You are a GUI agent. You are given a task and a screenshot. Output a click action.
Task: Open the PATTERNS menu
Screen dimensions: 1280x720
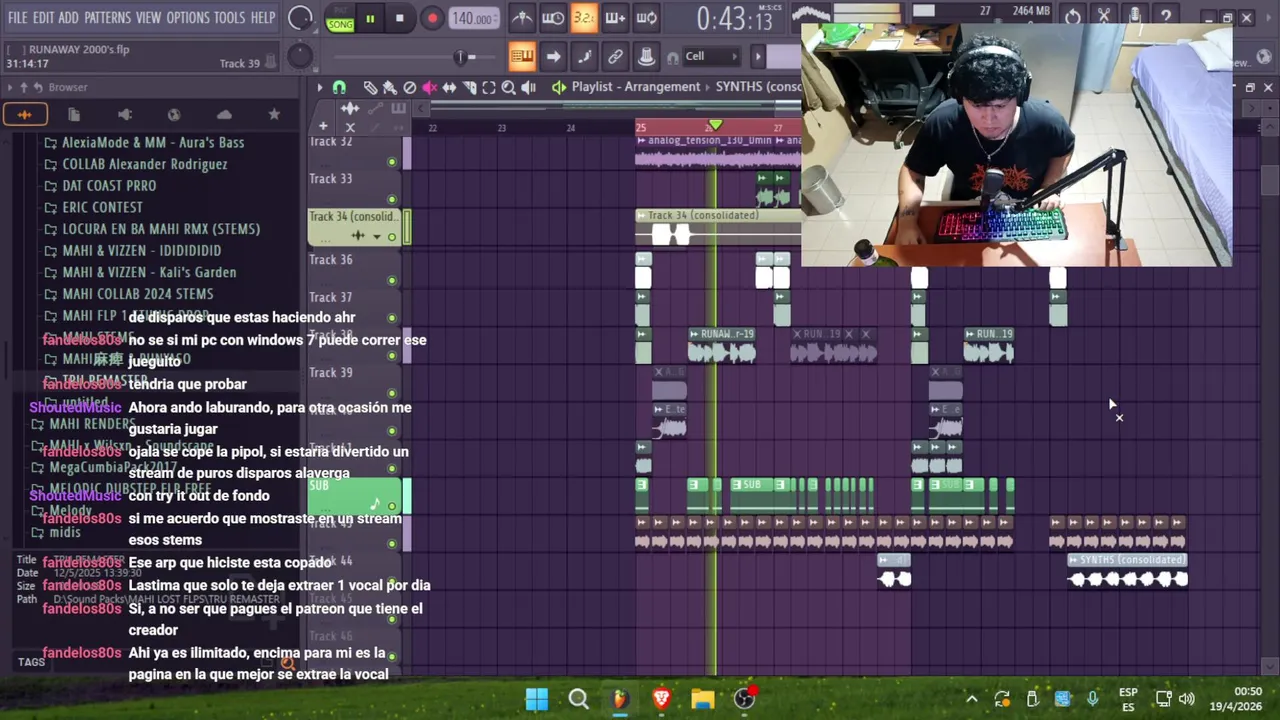[107, 18]
